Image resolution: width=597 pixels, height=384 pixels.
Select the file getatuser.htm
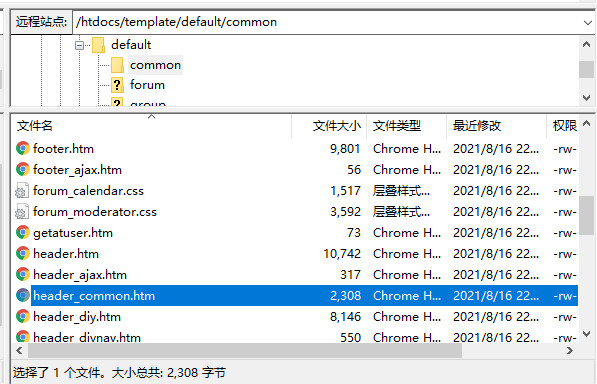(x=73, y=233)
